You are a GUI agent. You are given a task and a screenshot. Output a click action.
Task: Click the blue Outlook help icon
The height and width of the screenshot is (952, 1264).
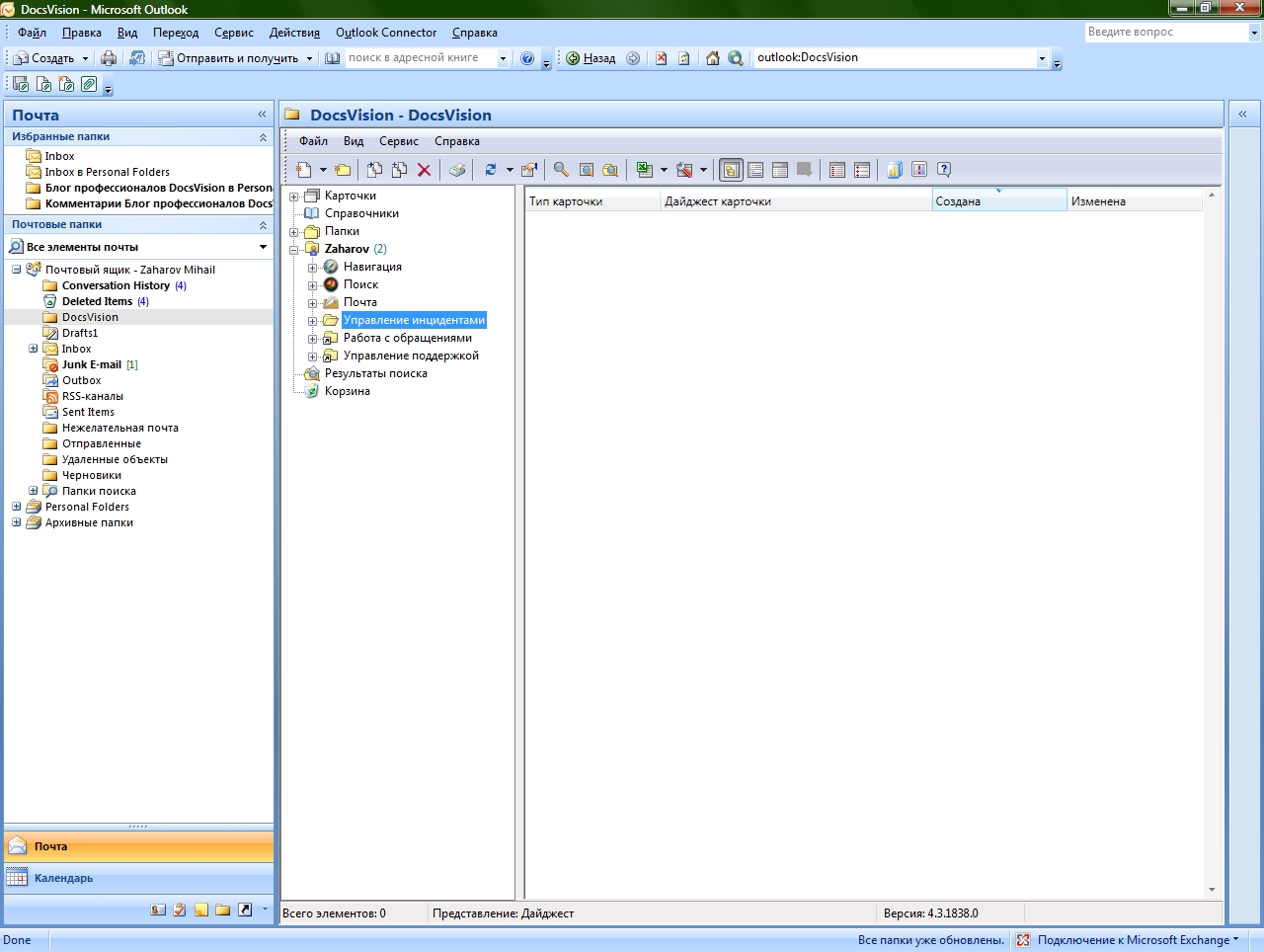(527, 58)
